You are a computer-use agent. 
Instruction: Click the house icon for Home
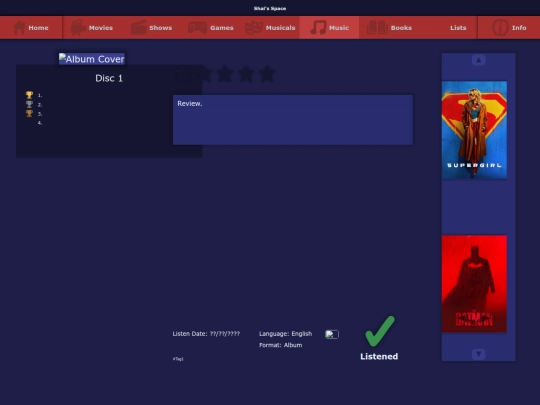pos(19,28)
